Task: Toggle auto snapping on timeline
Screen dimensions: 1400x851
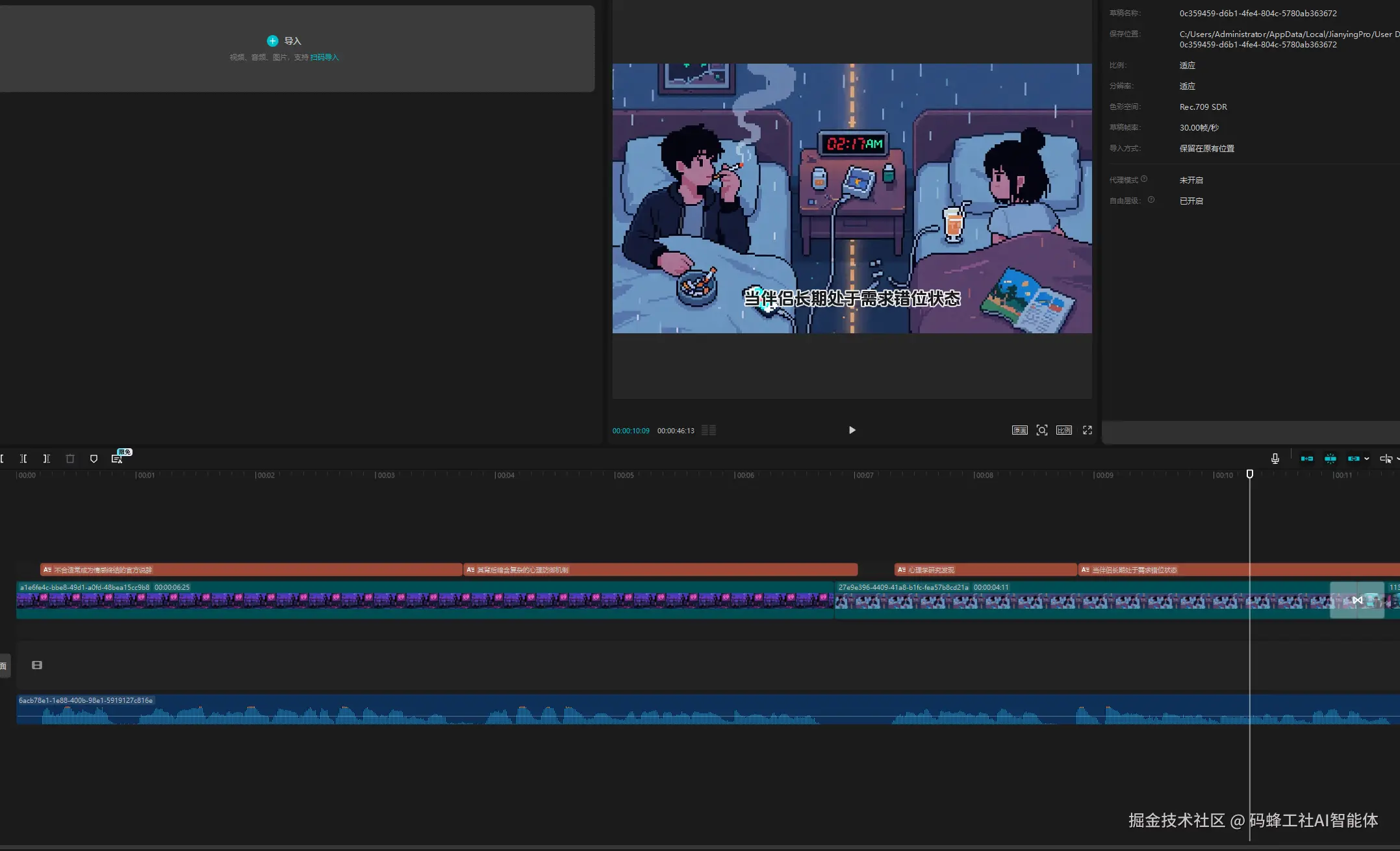Action: click(x=1330, y=459)
